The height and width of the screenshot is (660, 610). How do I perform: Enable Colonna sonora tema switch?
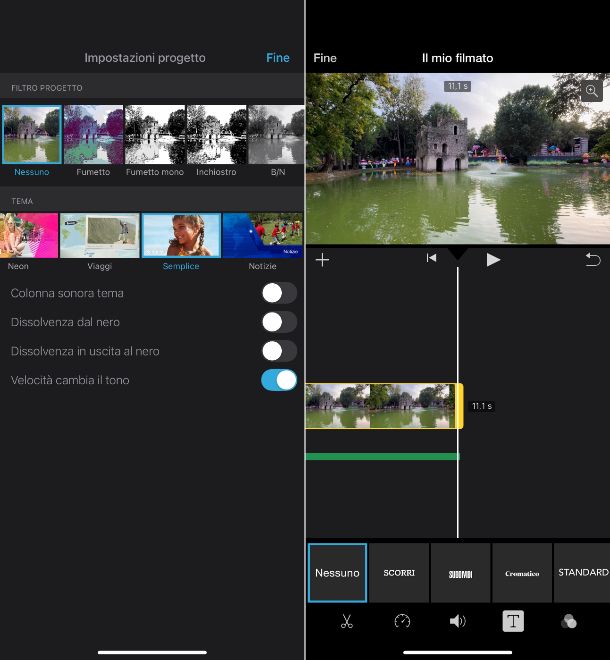278,293
